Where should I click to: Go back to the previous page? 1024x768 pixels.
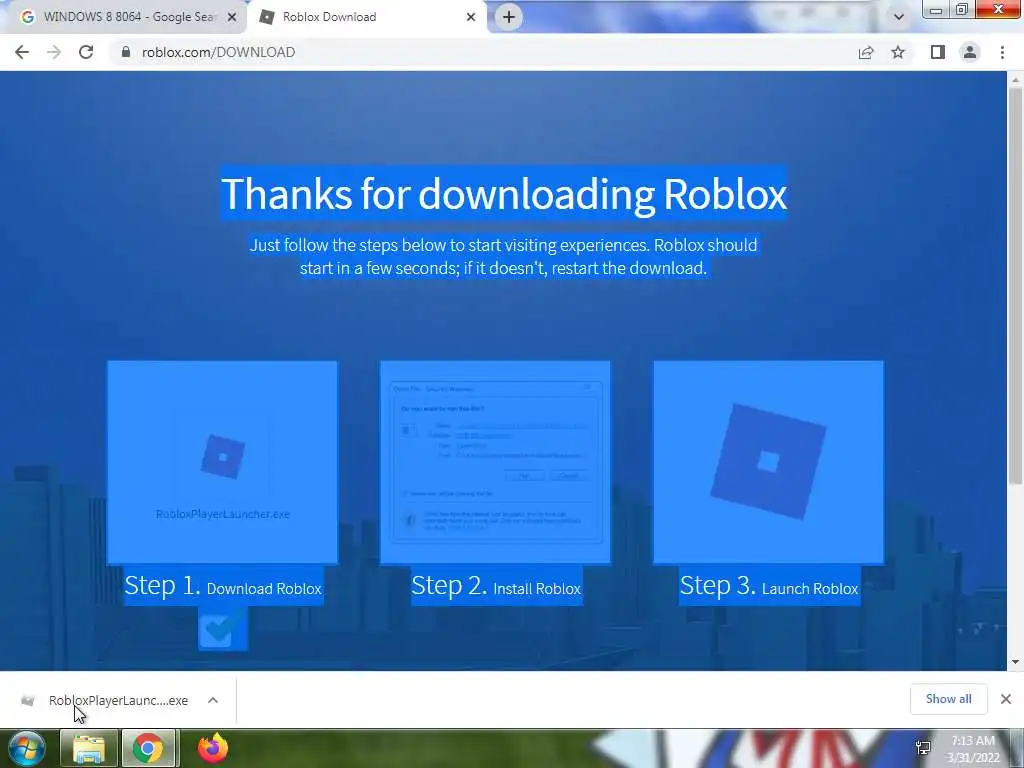22,52
